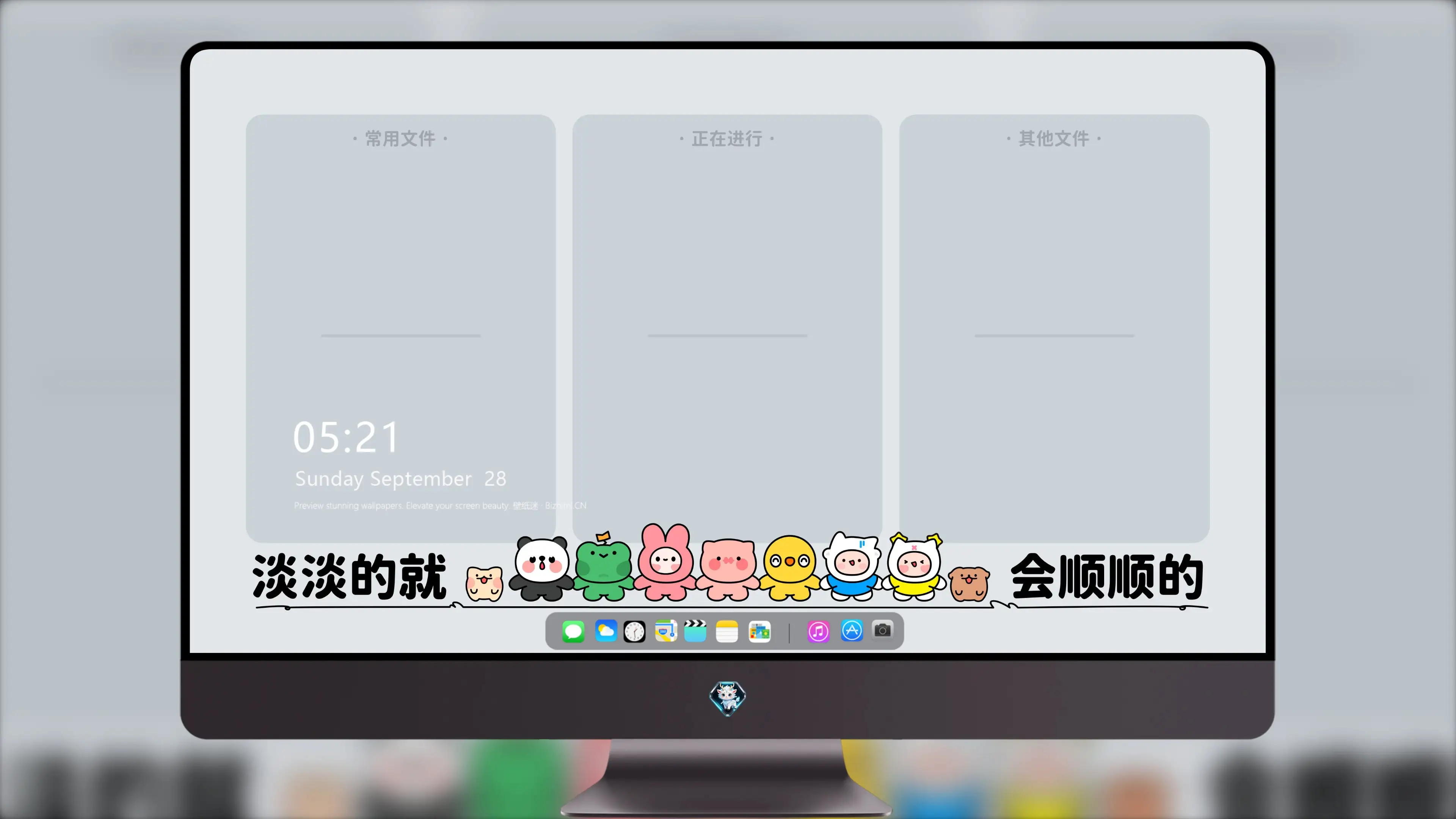Image resolution: width=1456 pixels, height=819 pixels.
Task: Open the App Store in the dock
Action: [x=852, y=630]
